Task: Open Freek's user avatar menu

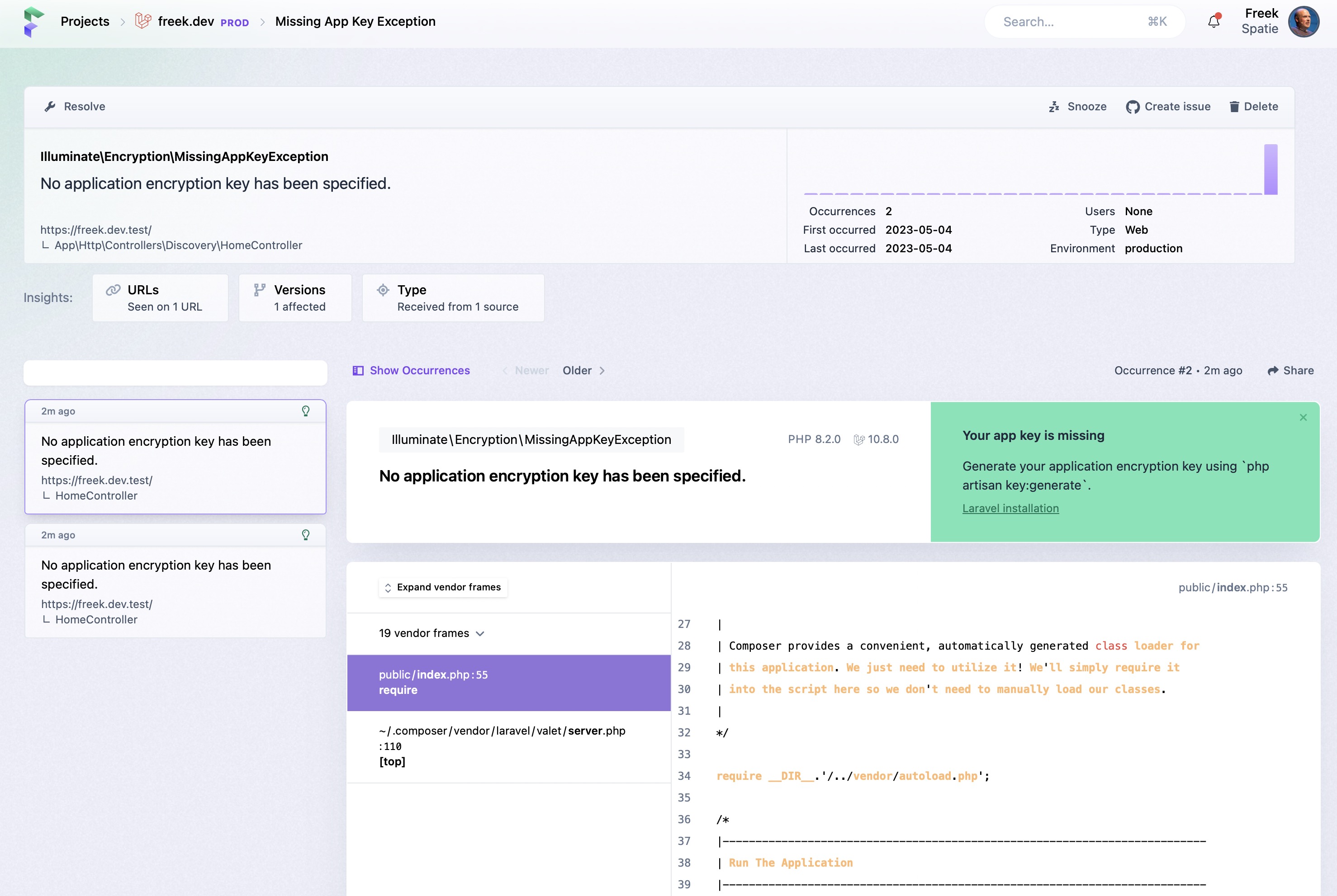Action: 1303,22
